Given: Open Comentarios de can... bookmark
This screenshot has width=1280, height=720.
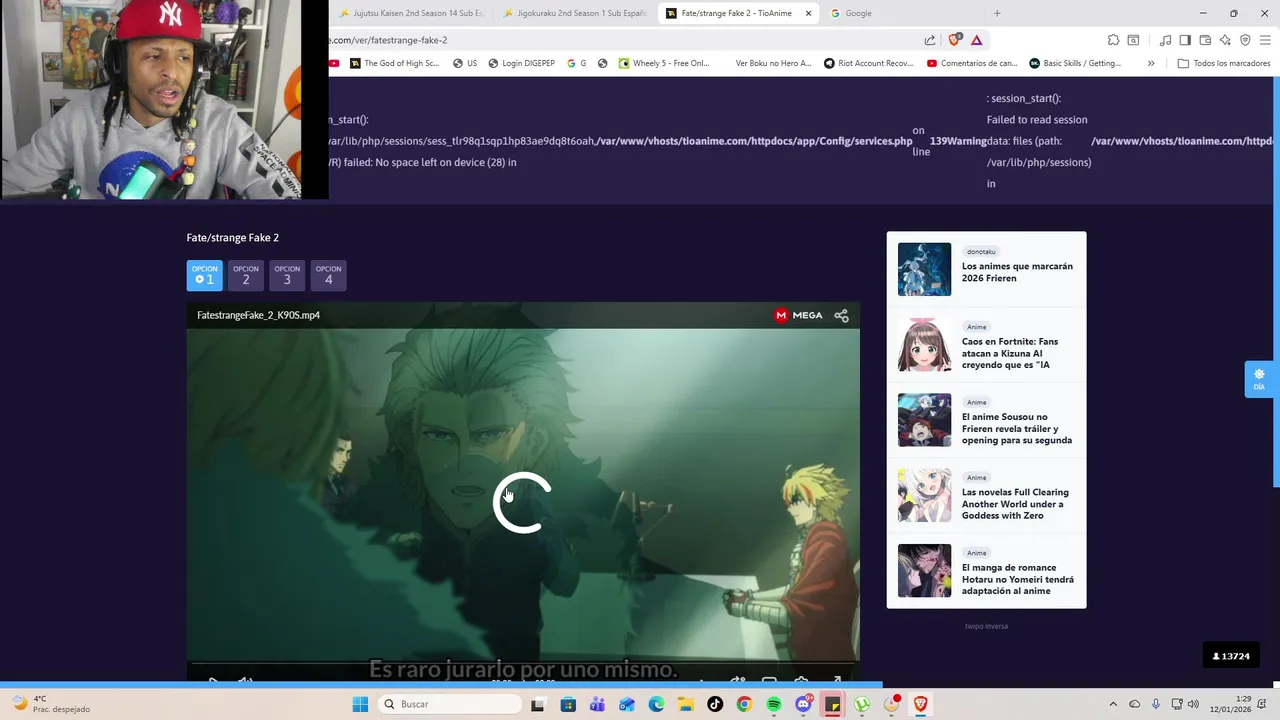Looking at the screenshot, I should point(972,63).
